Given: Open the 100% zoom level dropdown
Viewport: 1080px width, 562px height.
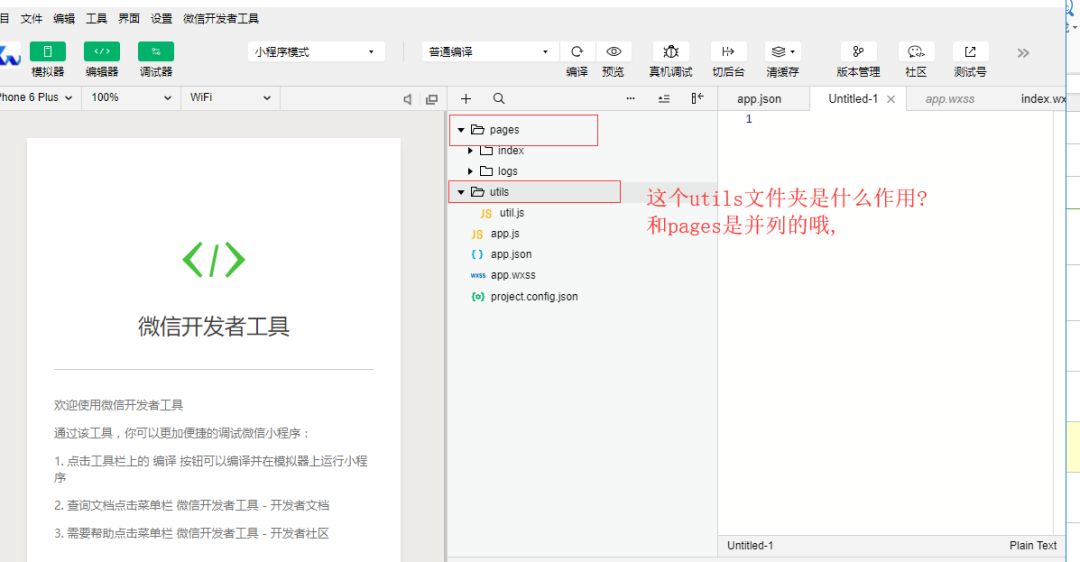Looking at the screenshot, I should (131, 98).
